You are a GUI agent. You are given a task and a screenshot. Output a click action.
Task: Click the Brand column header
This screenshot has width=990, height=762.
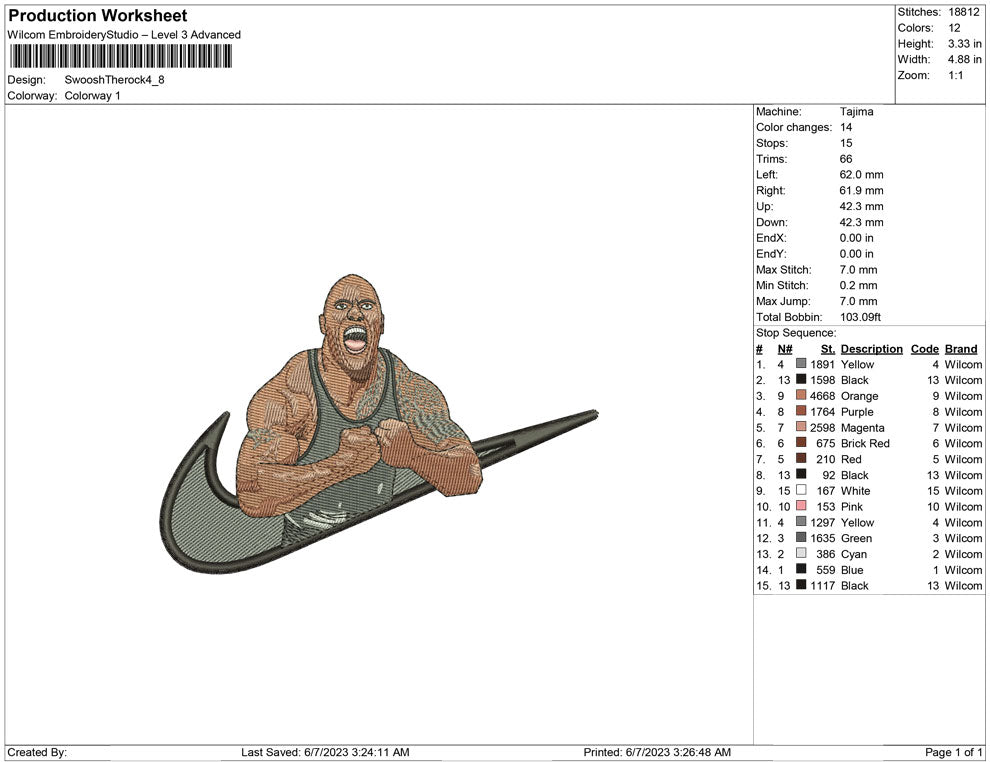[x=961, y=348]
